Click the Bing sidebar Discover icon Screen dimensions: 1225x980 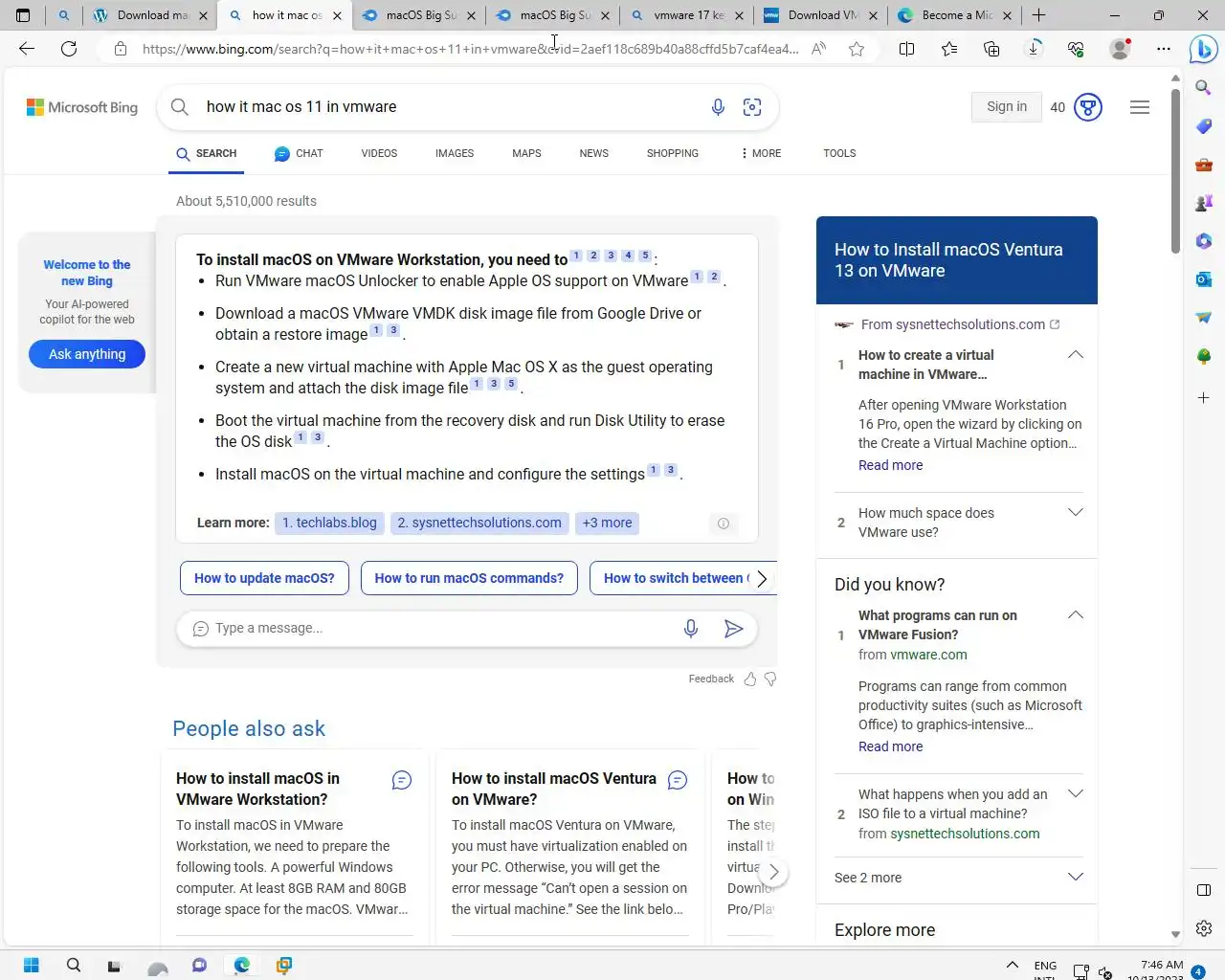1203,49
